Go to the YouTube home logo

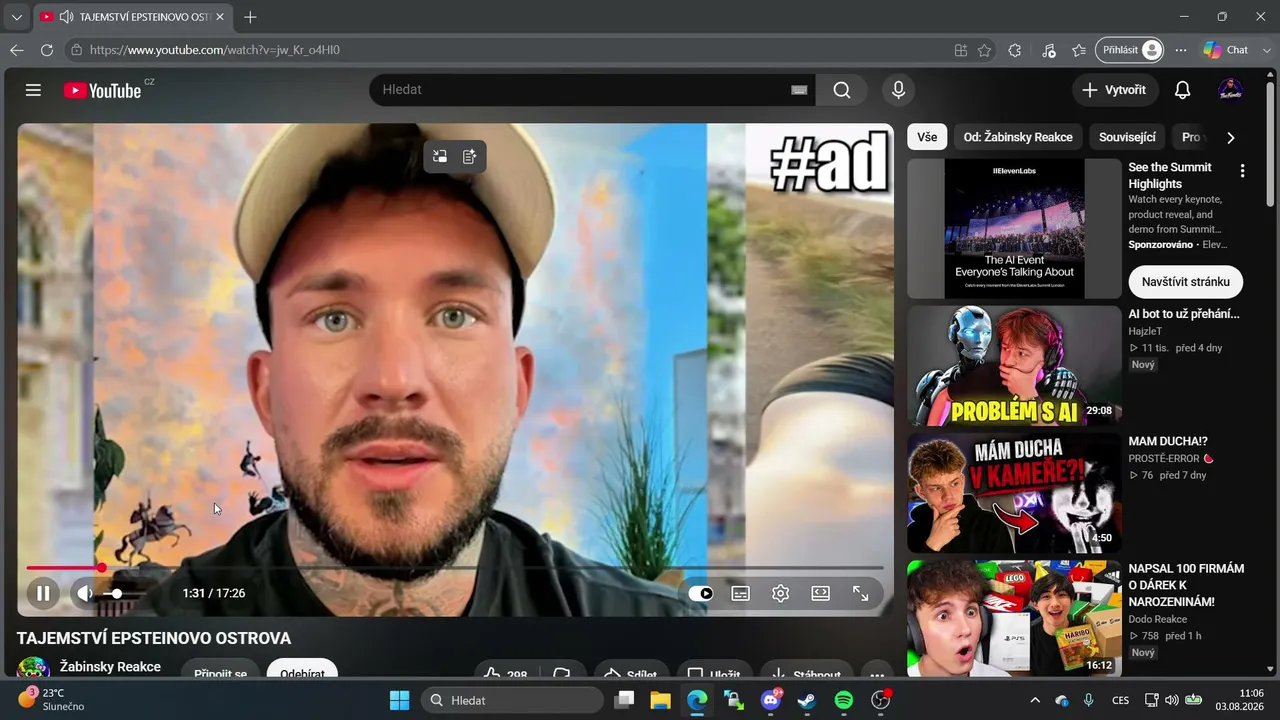(102, 90)
